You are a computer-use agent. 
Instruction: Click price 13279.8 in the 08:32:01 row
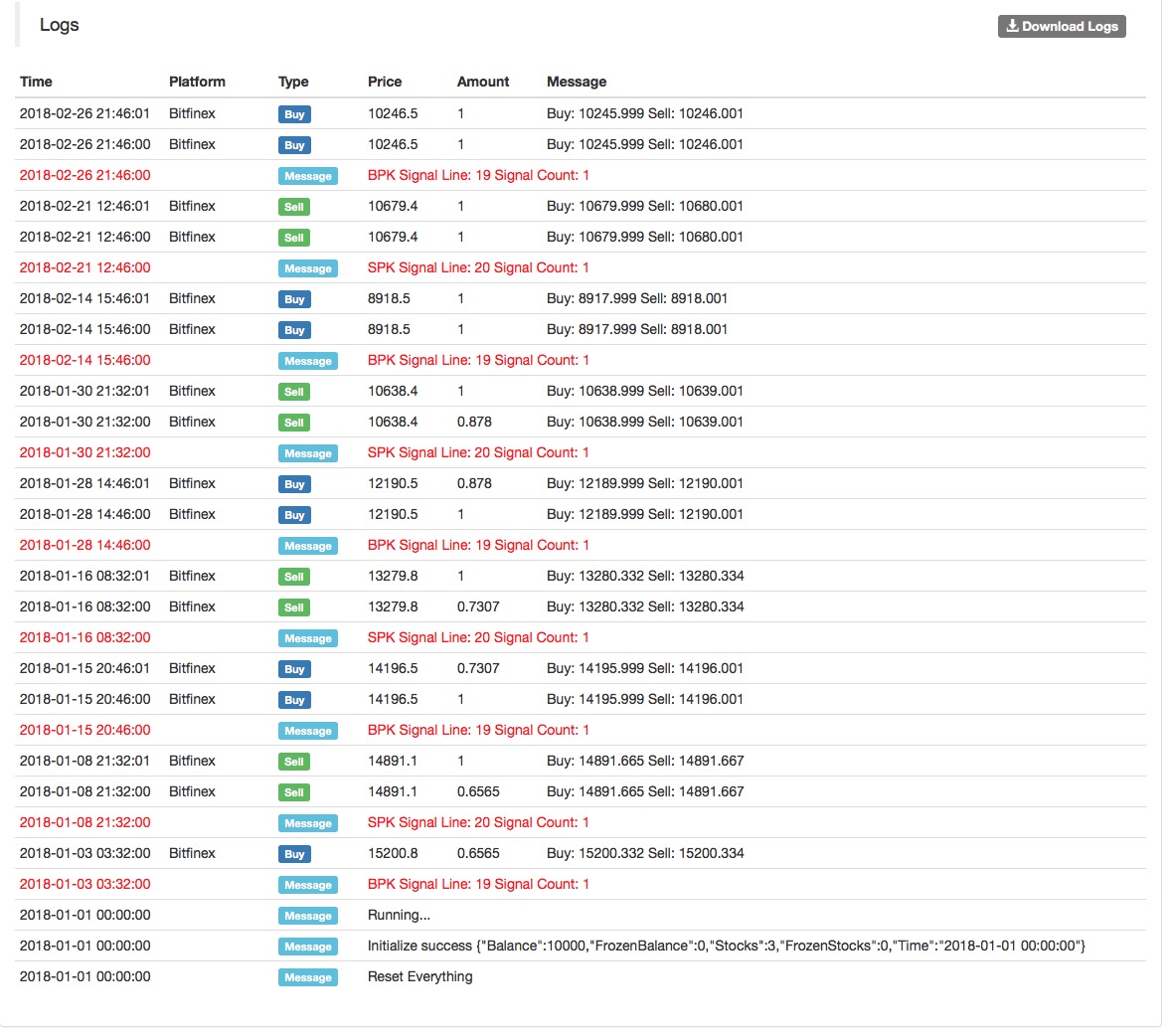point(393,576)
